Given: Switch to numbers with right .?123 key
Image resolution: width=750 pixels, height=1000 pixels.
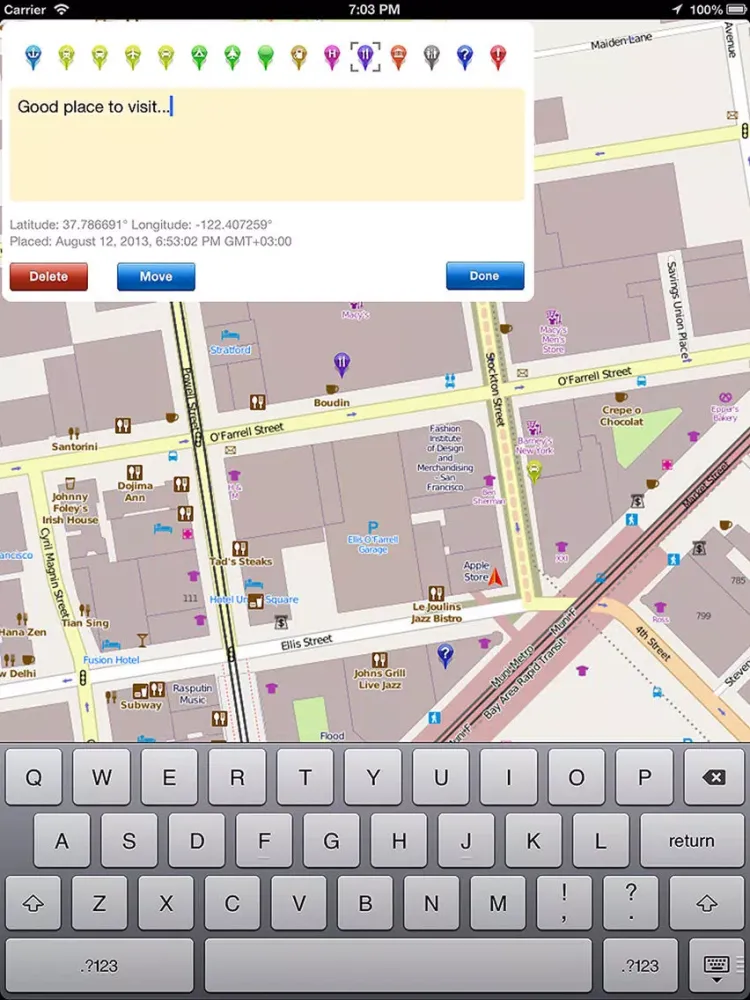Looking at the screenshot, I should tap(640, 966).
